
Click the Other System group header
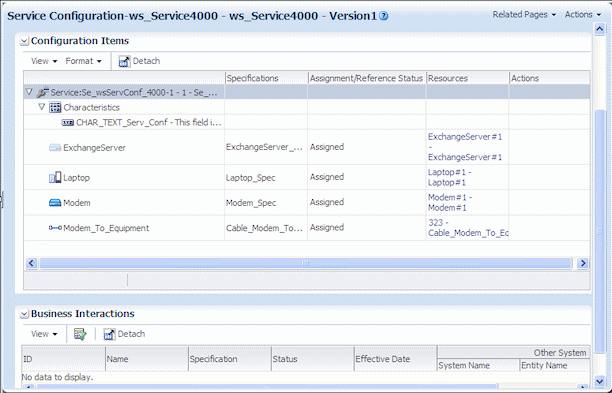[513, 352]
